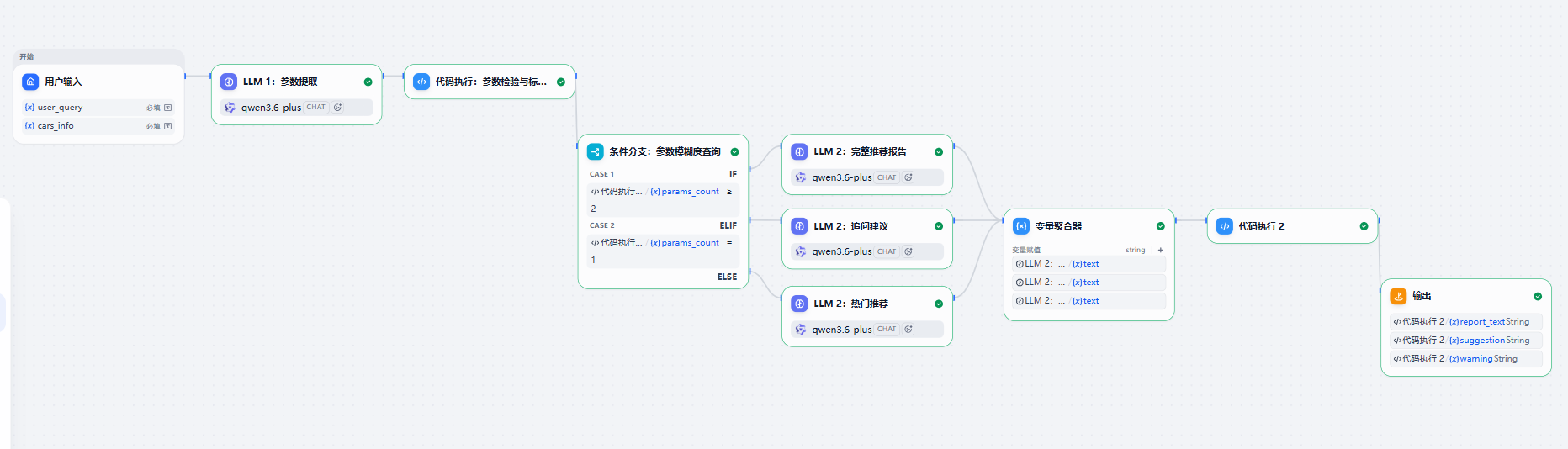
Task: Click the code icon on 代码执行: 参数检验与标 node
Action: click(x=421, y=82)
